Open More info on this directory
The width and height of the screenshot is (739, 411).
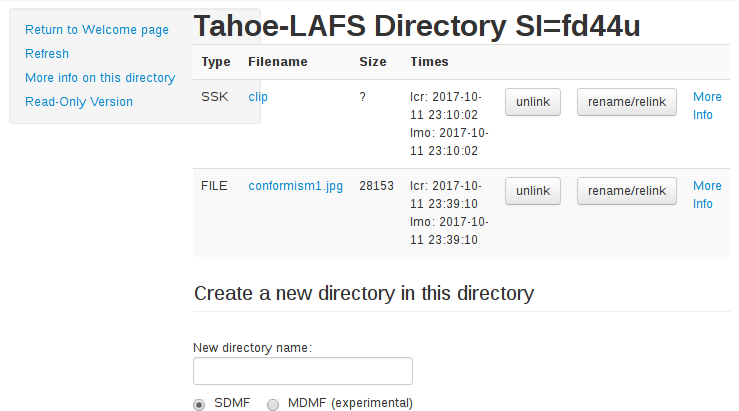[x=100, y=78]
